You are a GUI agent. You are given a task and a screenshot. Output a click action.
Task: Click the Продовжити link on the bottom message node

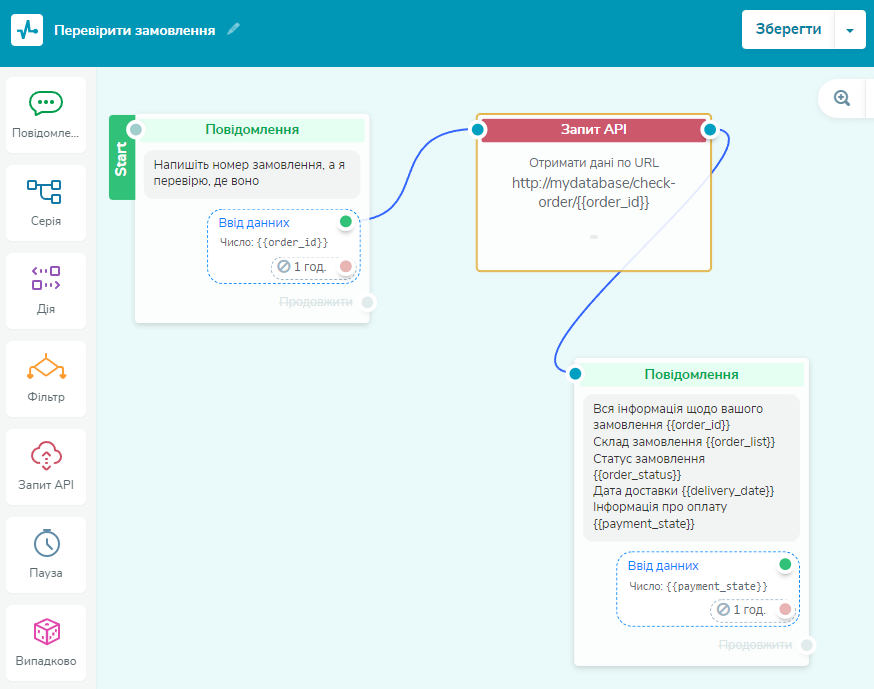click(755, 645)
